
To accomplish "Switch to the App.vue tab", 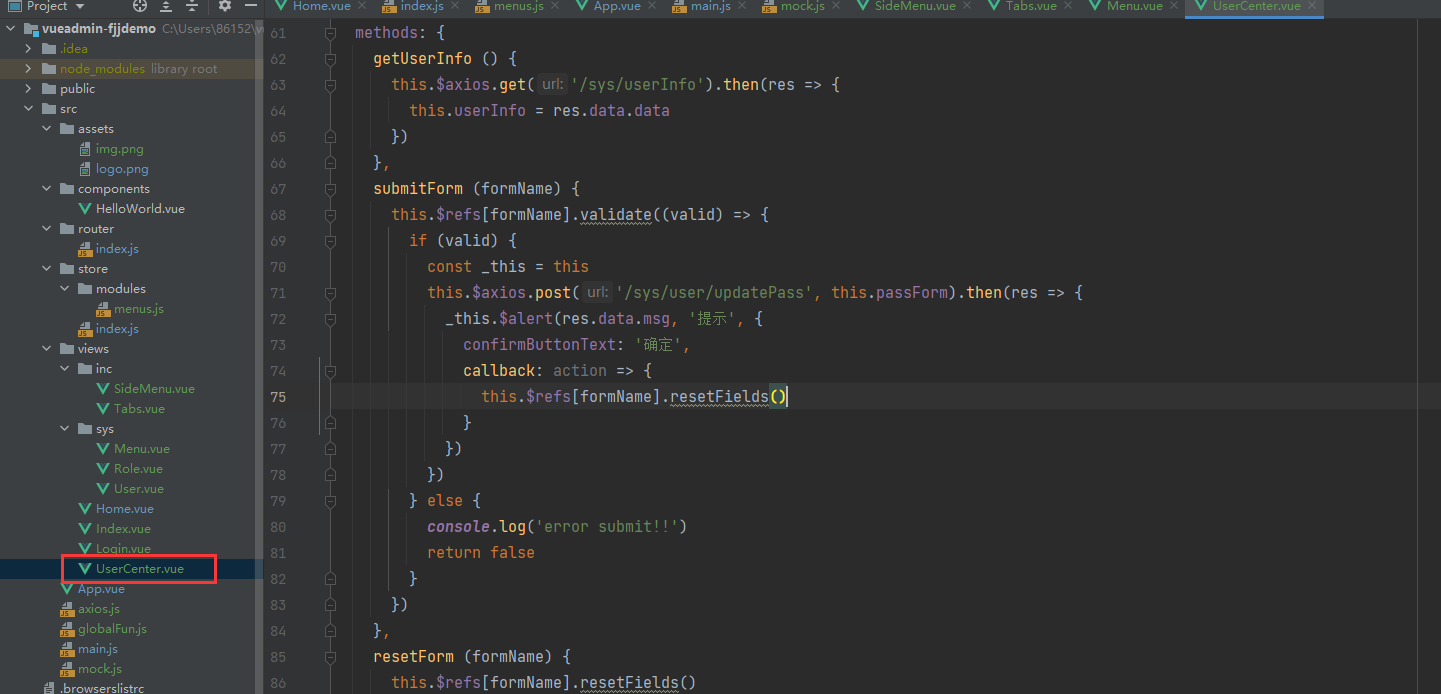I will pos(619,6).
